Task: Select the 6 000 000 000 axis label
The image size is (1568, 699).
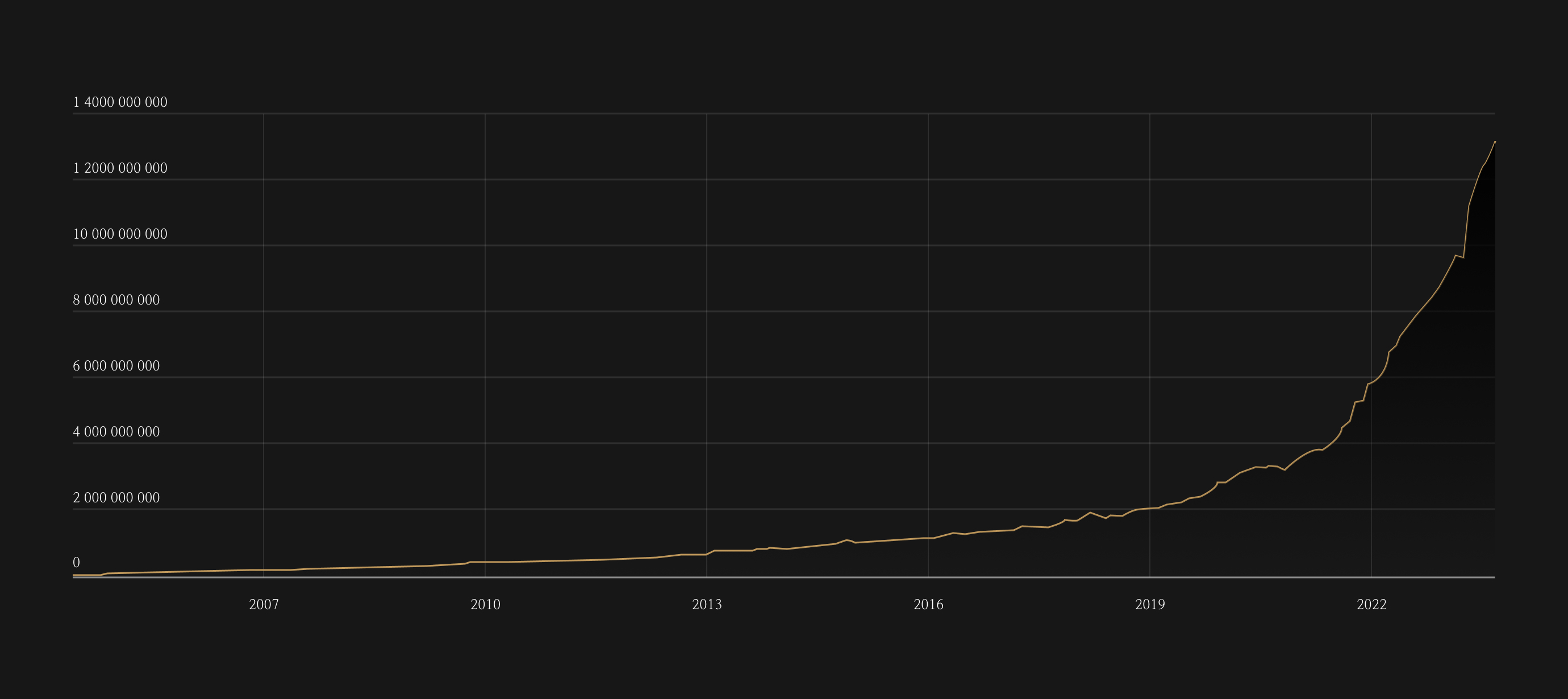Action: coord(116,366)
